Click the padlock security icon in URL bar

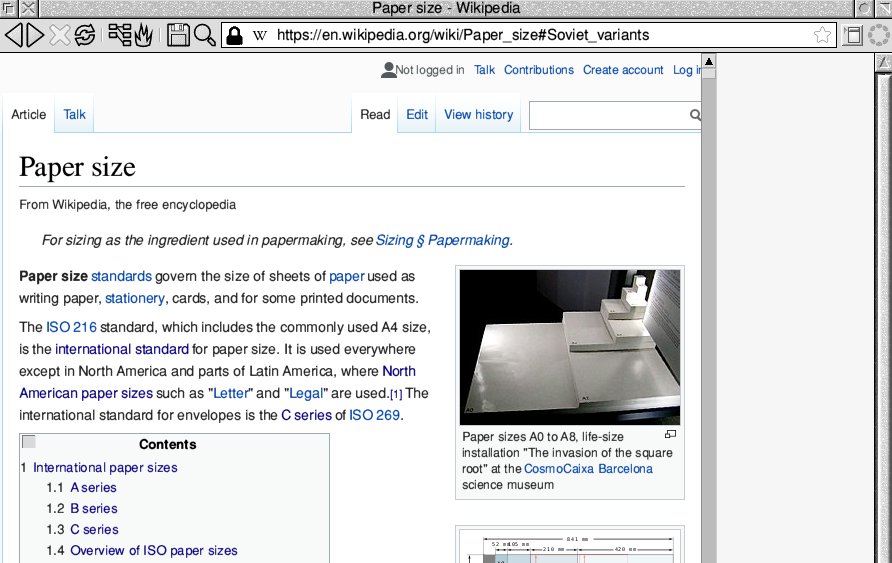(x=234, y=35)
